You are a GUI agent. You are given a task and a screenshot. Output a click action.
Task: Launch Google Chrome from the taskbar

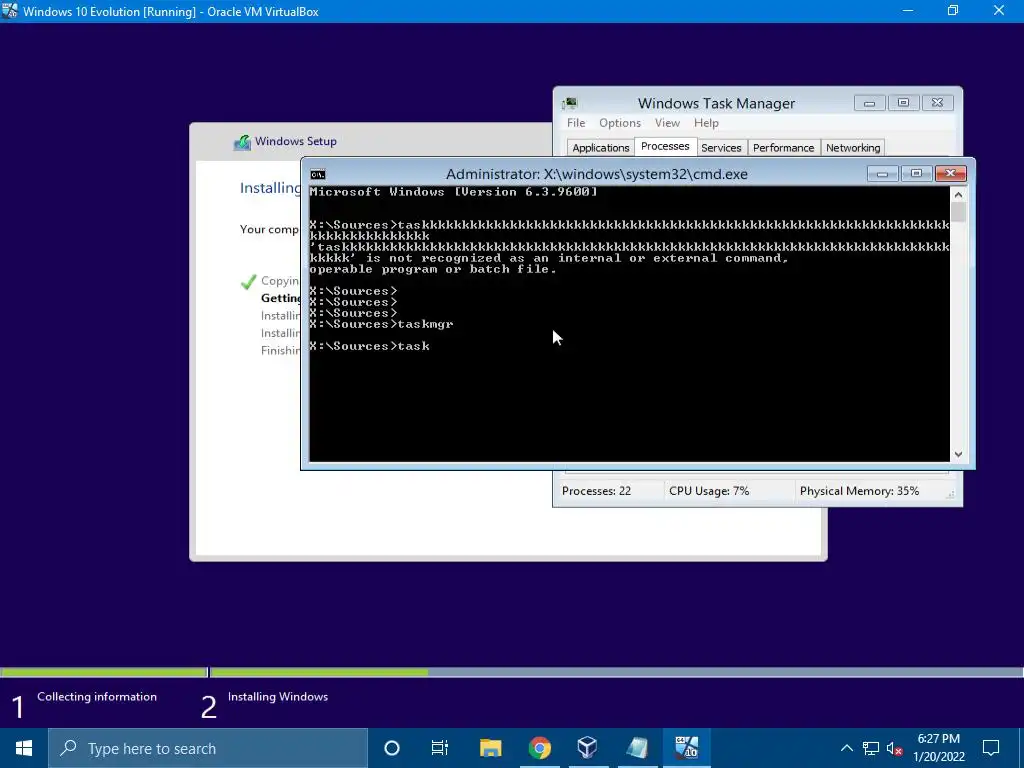pos(539,748)
